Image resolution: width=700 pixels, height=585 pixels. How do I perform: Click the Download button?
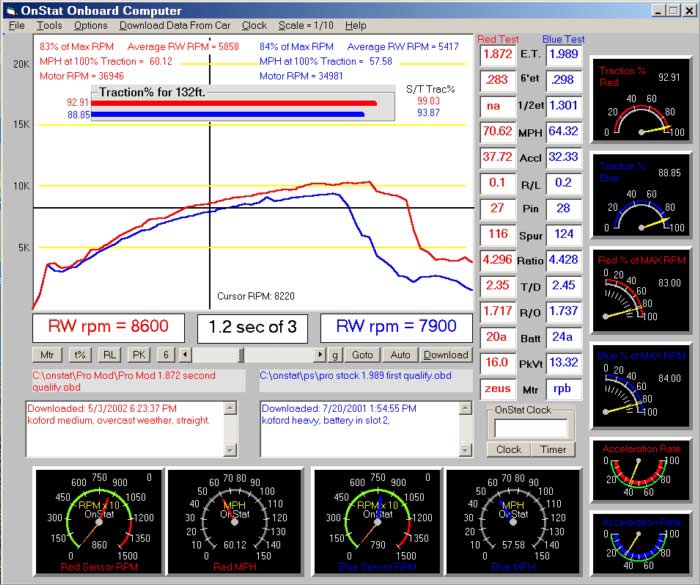[x=446, y=355]
